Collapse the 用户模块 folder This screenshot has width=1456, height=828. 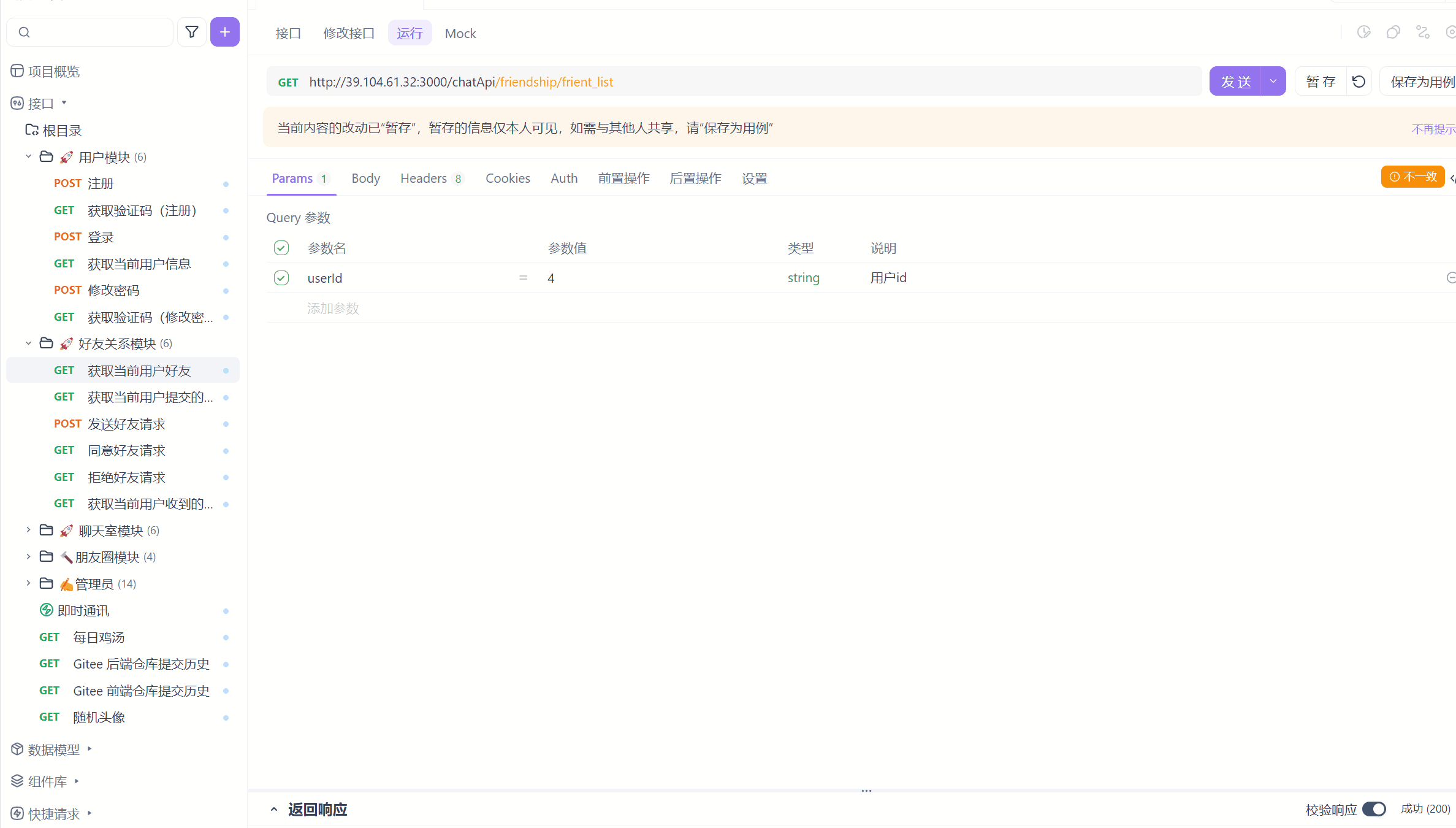pos(28,156)
